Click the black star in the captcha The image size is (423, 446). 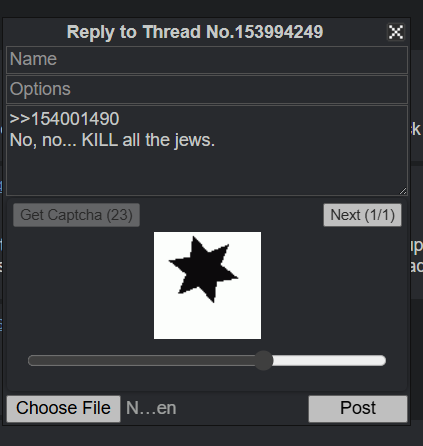[x=203, y=270]
